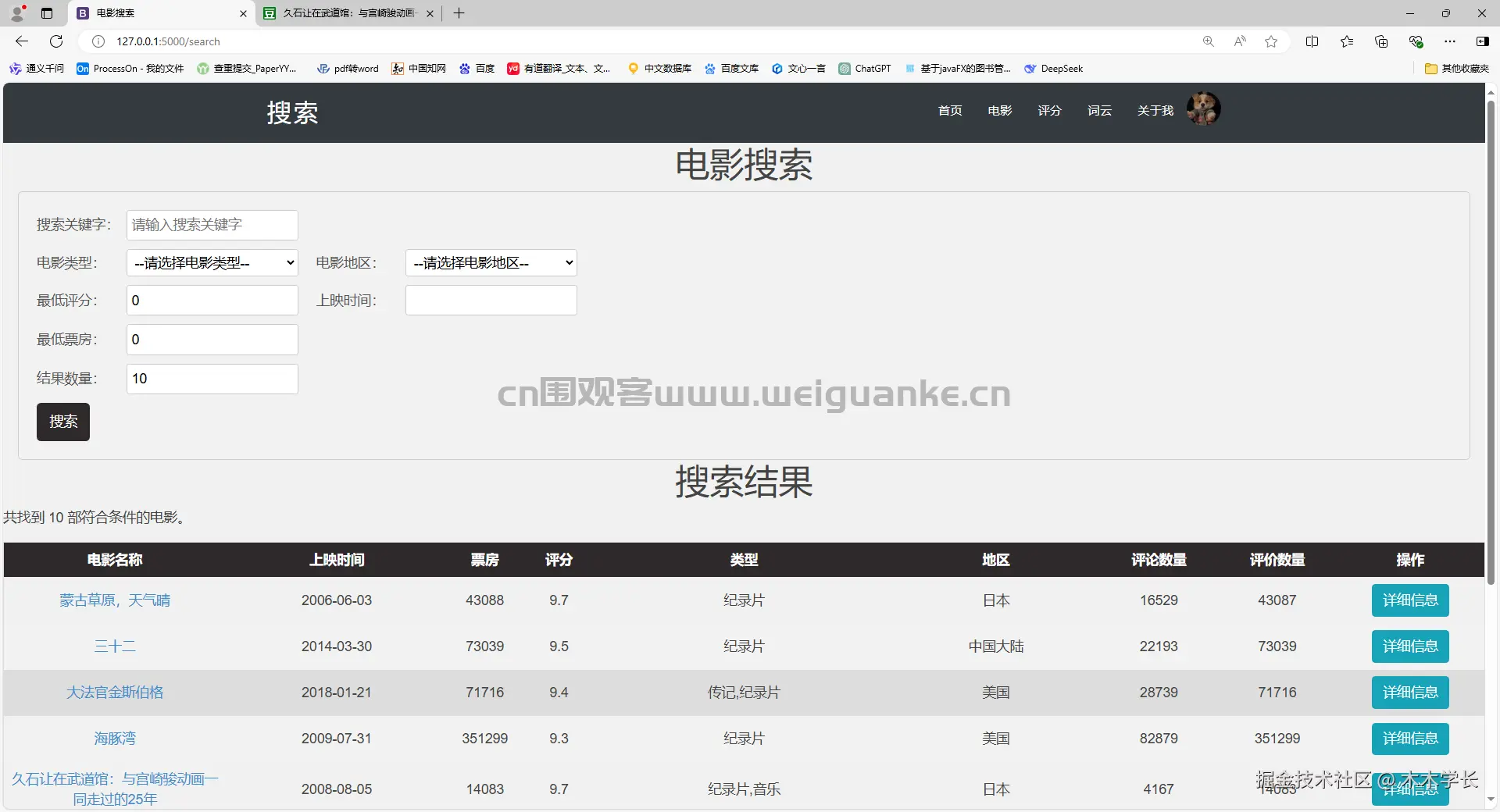1500x812 pixels.
Task: Open the 查重提交_PaperYY bookmark
Action: click(247, 69)
